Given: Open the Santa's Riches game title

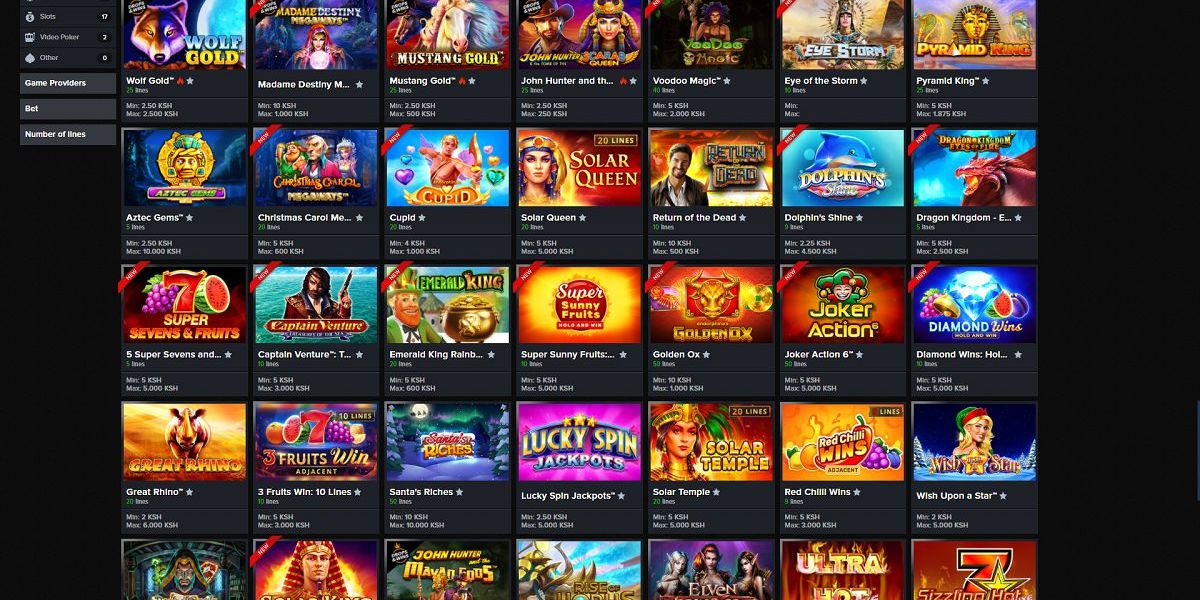Looking at the screenshot, I should [x=421, y=492].
